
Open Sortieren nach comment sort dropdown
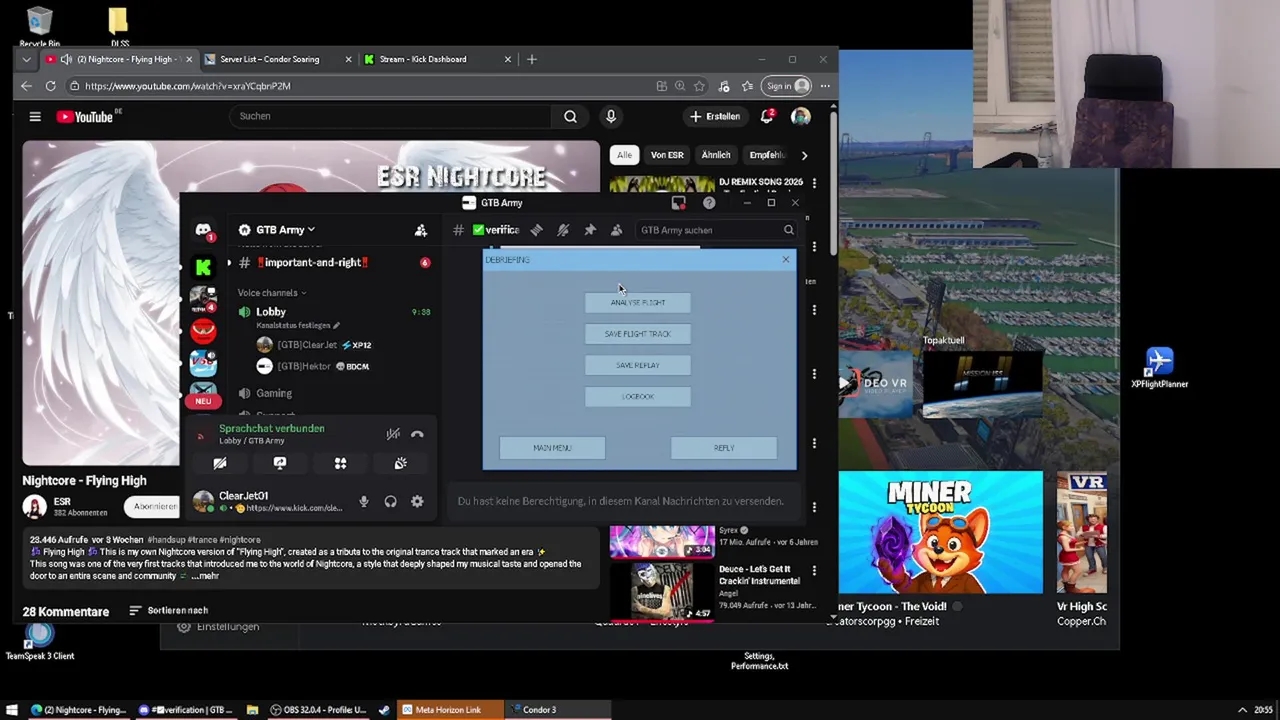(169, 610)
